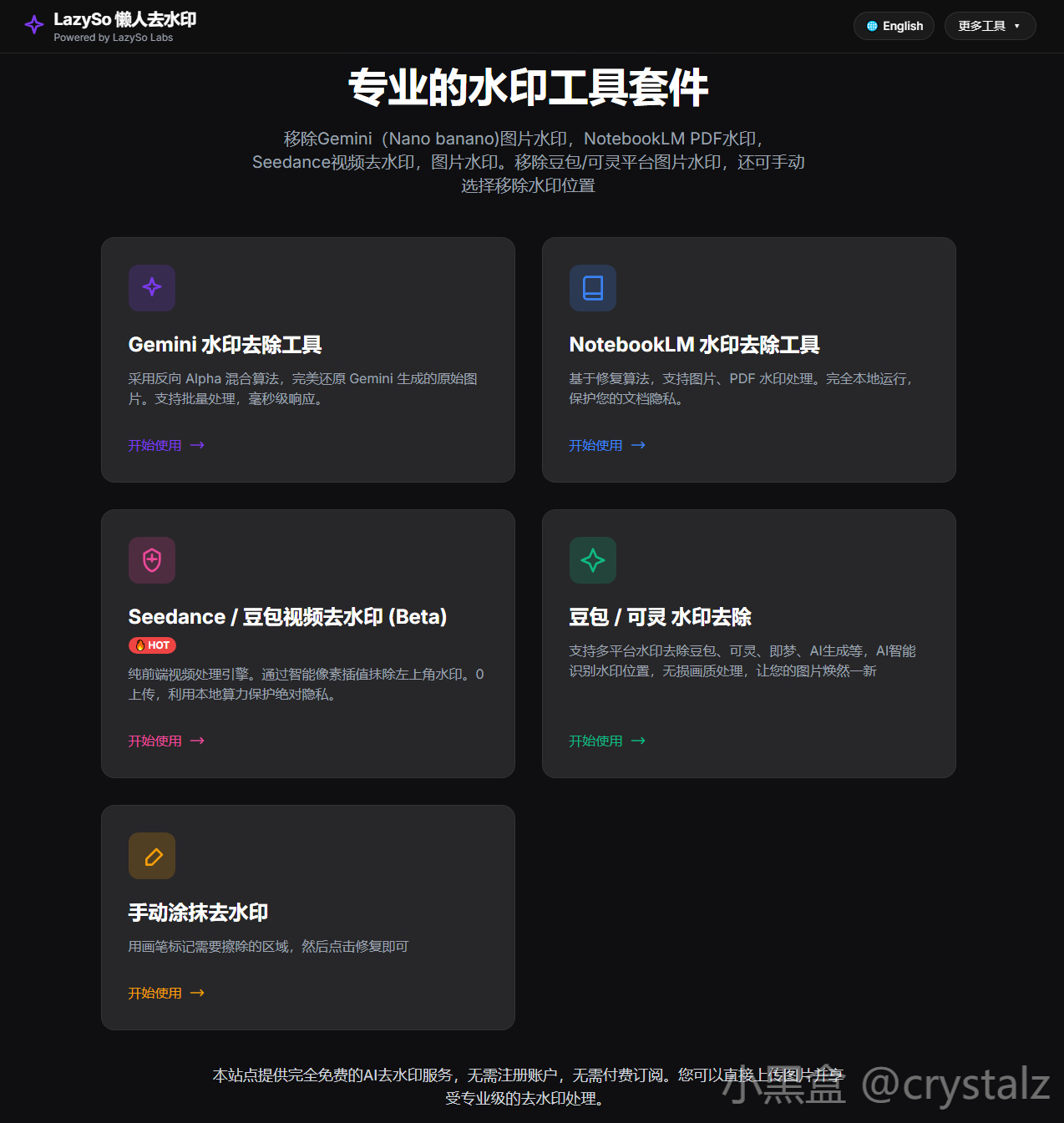Click the LazySo 懒人去水印 site name
Viewport: 1064px width, 1123px height.
pyautogui.click(x=125, y=19)
